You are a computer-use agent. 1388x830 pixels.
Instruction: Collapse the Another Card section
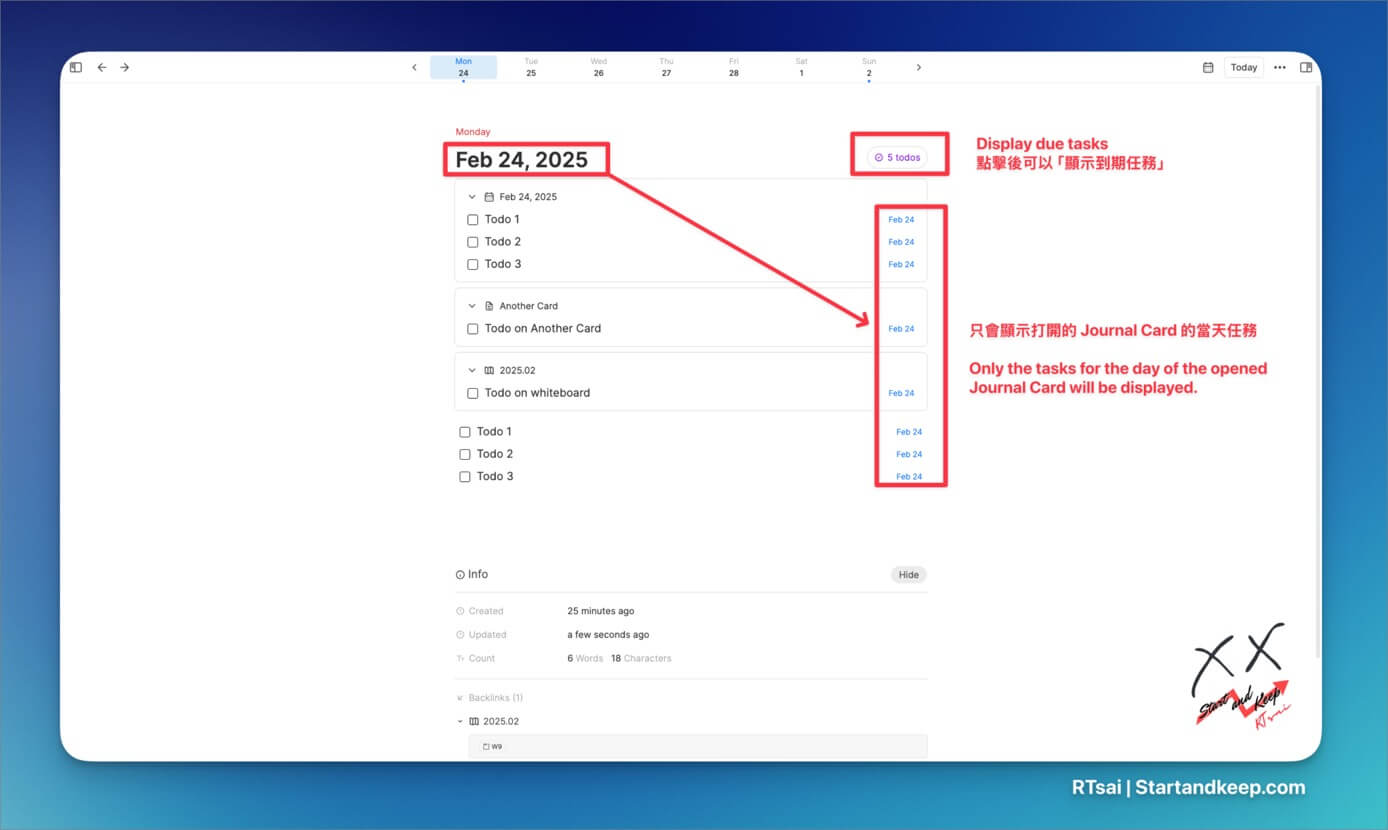pos(472,305)
